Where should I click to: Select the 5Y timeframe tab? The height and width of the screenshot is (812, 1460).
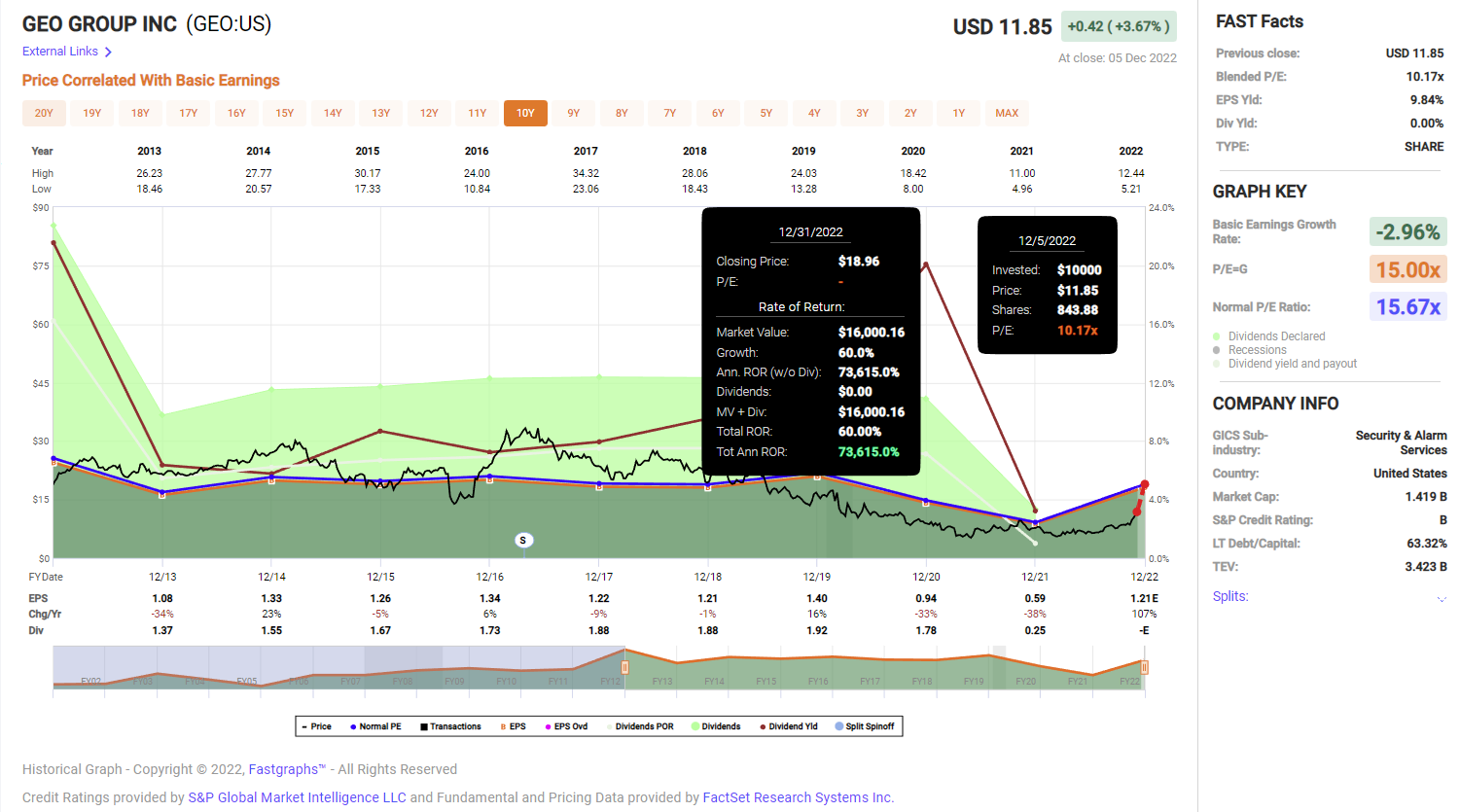point(766,113)
